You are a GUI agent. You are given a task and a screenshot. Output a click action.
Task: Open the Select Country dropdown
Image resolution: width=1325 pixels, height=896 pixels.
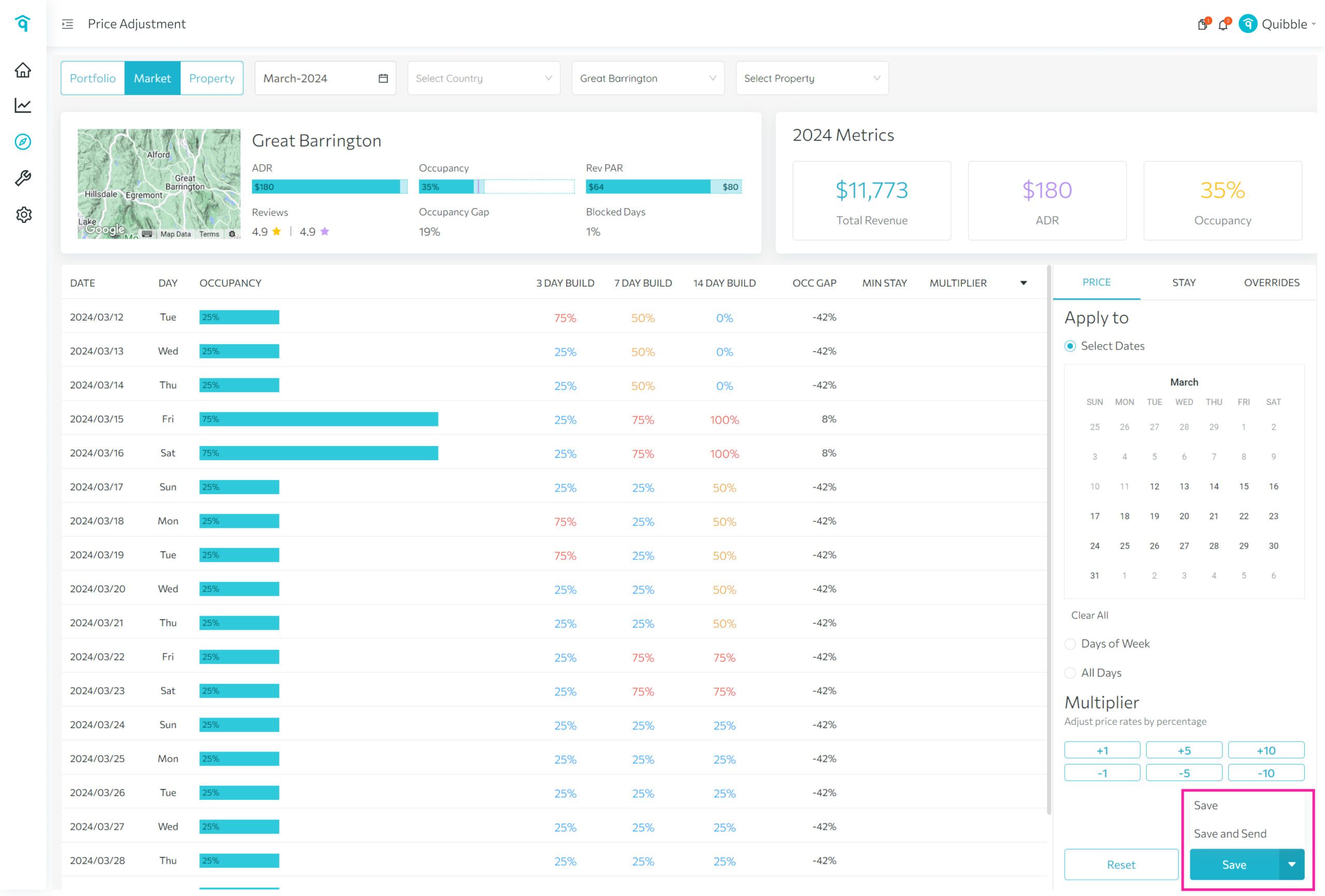pos(483,78)
